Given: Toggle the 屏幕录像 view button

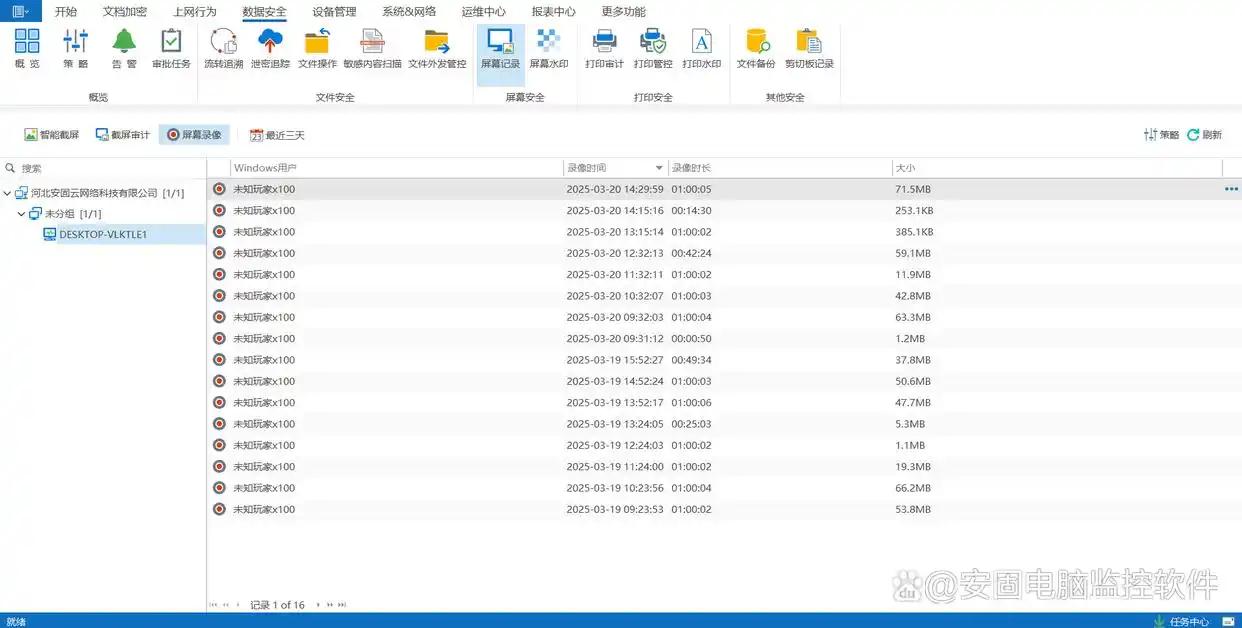Looking at the screenshot, I should [x=194, y=135].
